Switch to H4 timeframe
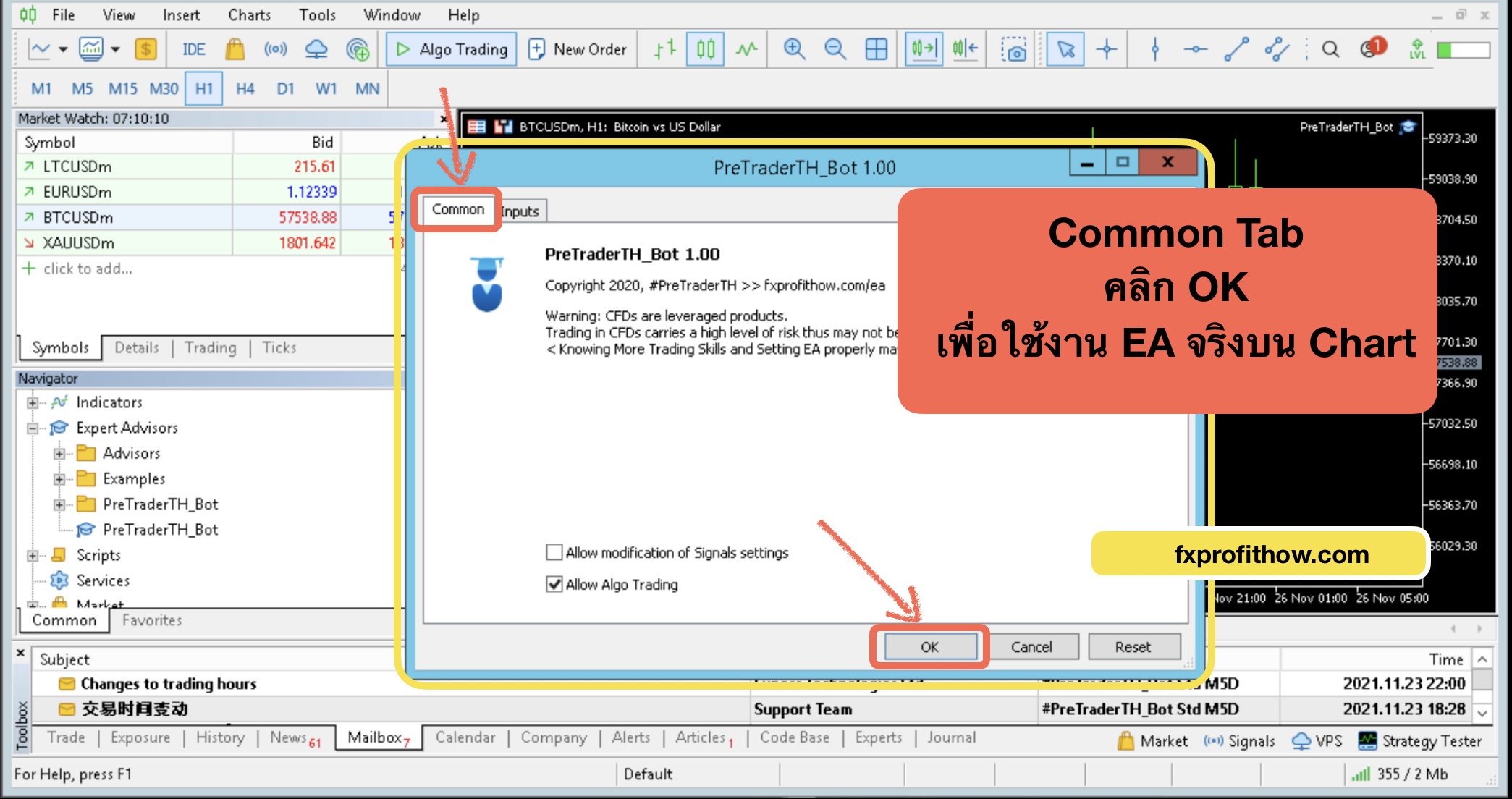This screenshot has width=1512, height=799. (245, 88)
